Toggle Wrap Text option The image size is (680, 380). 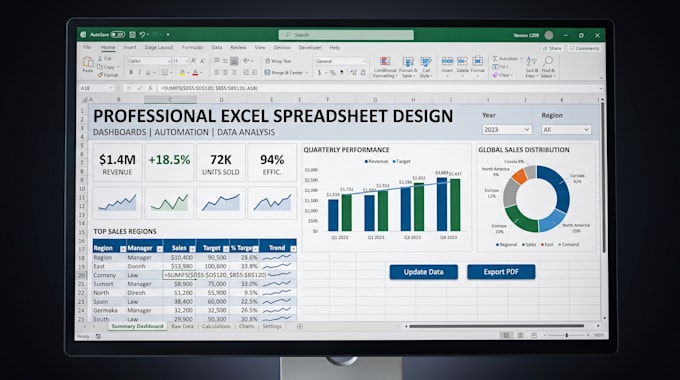point(278,61)
